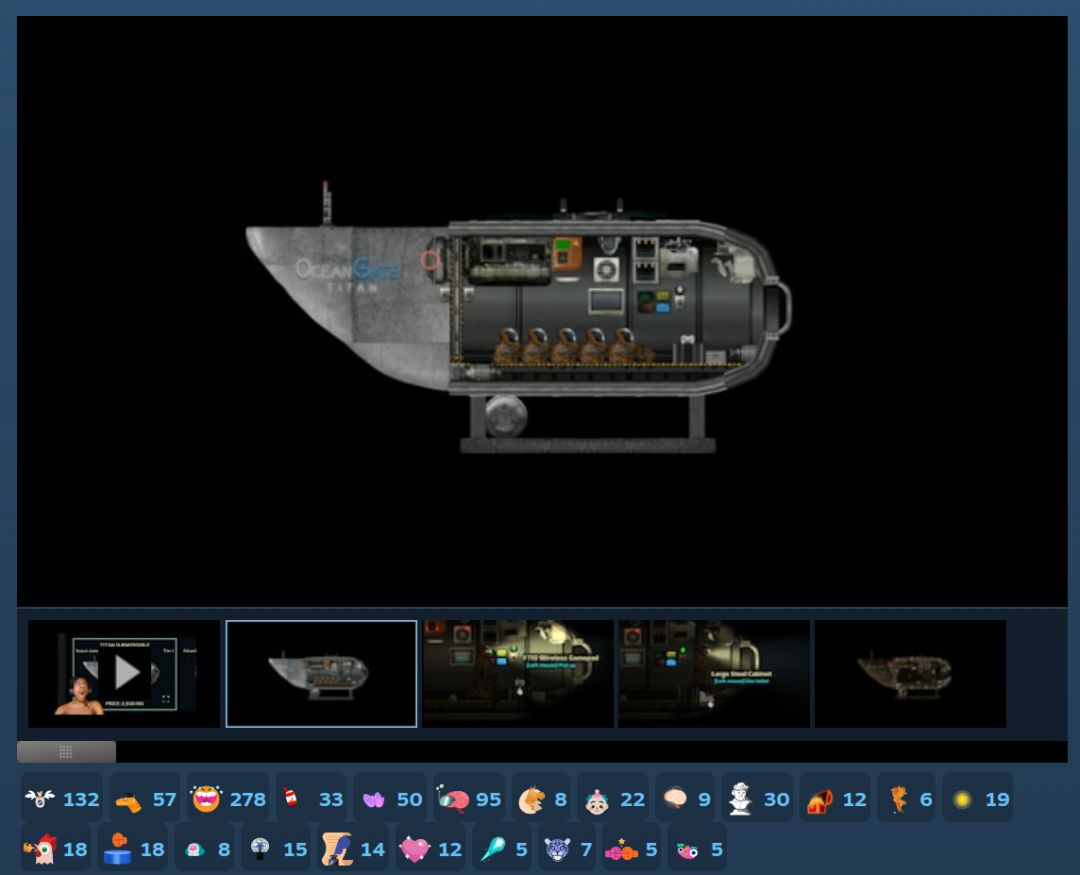Click the pink brain award with 95
The width and height of the screenshot is (1080, 875).
pyautogui.click(x=469, y=799)
